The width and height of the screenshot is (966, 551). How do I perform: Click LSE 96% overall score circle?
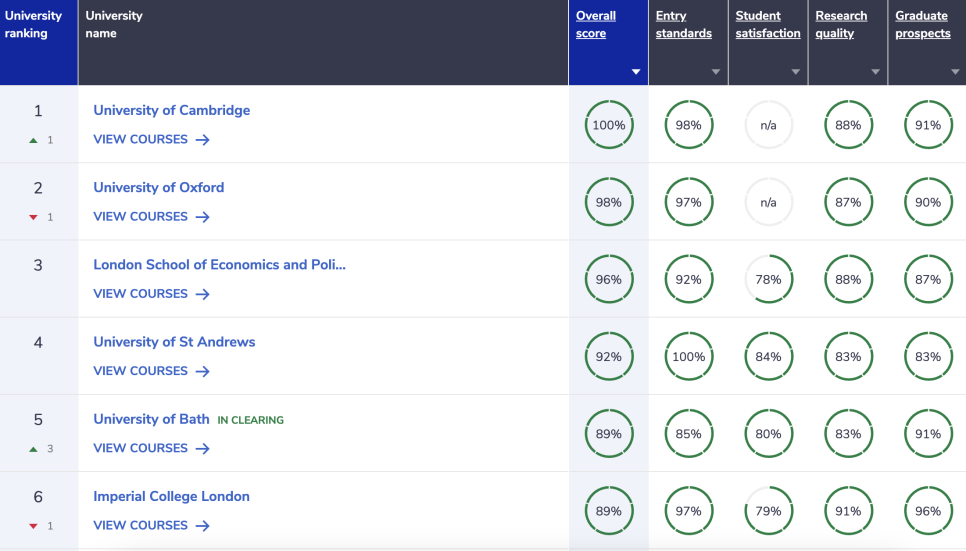tap(609, 279)
